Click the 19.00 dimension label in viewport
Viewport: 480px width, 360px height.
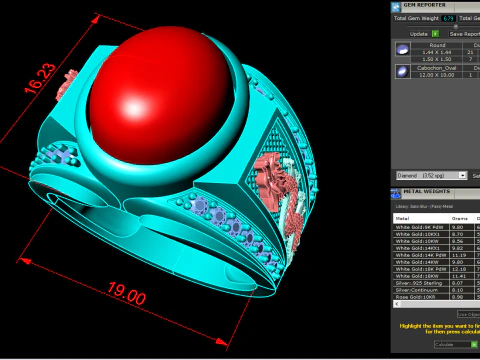127,294
